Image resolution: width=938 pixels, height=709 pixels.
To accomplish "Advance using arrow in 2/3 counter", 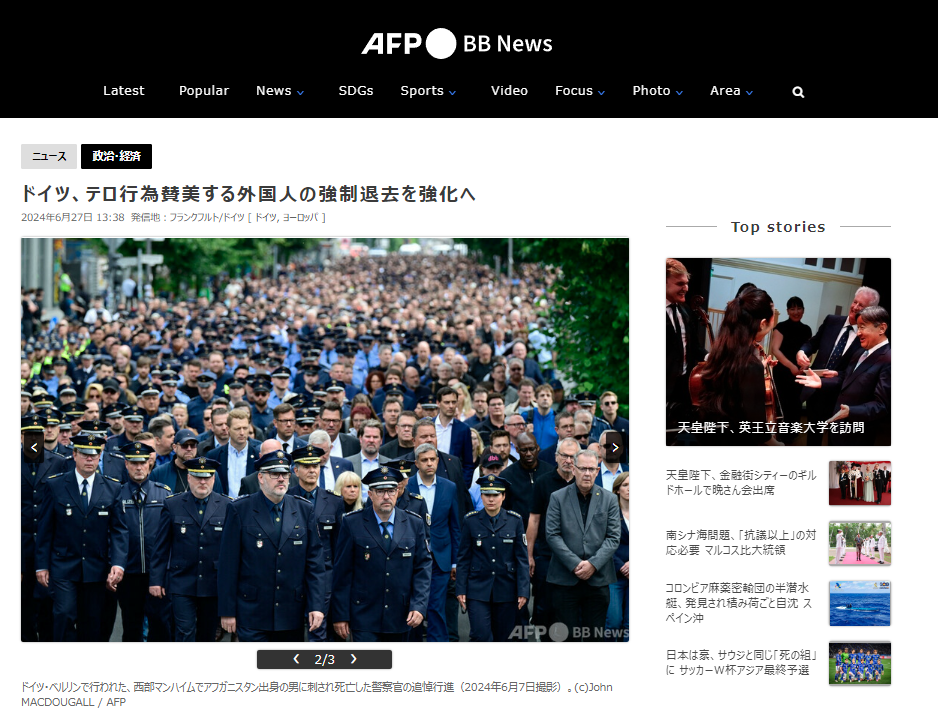I will 354,659.
